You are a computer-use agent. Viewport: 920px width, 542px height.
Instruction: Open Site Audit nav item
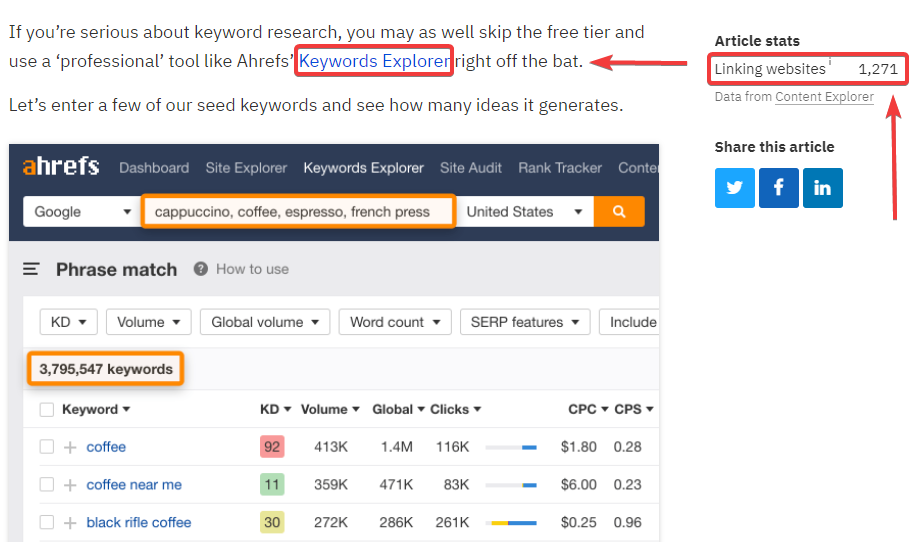coord(471,168)
